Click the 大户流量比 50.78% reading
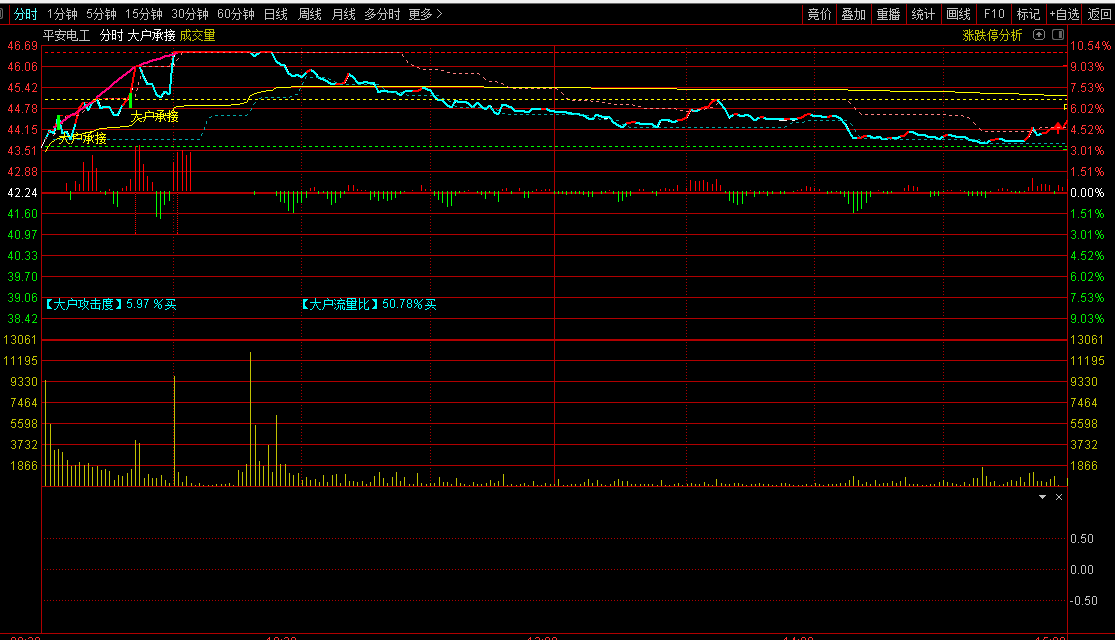 click(x=367, y=304)
